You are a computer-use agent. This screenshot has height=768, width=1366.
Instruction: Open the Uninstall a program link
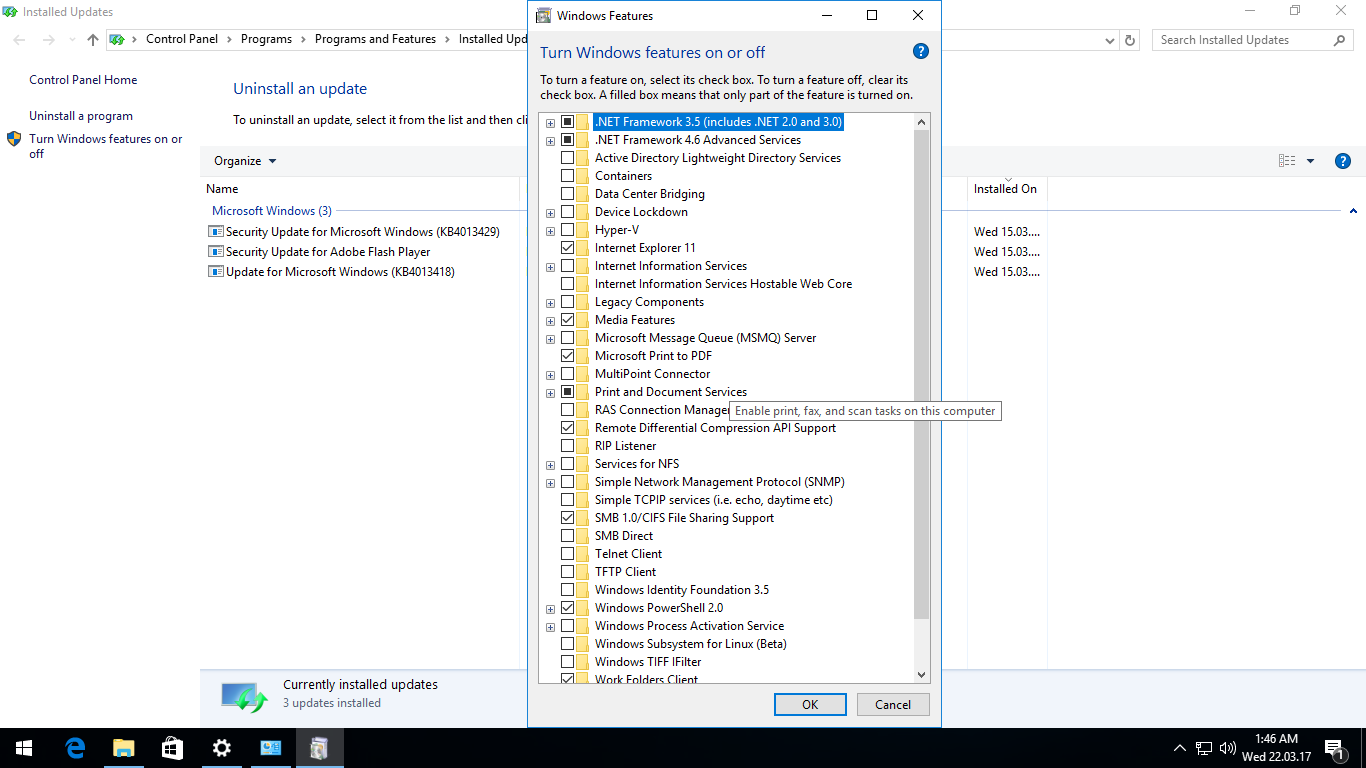point(81,116)
